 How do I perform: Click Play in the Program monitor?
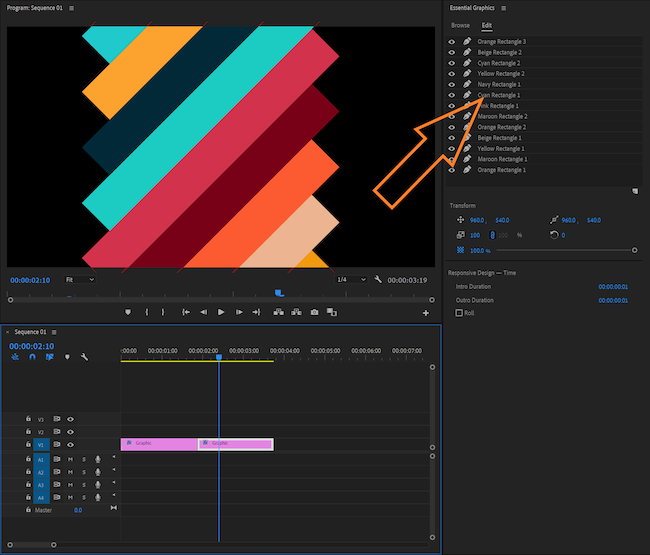coord(220,312)
